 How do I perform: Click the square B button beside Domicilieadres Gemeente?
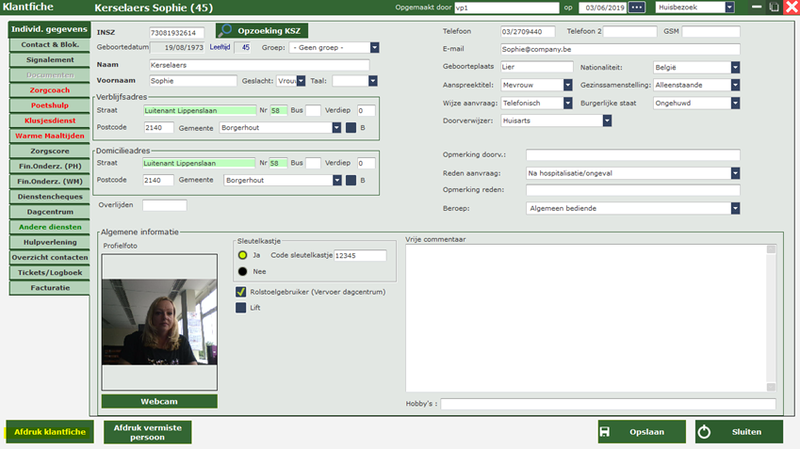[350, 180]
